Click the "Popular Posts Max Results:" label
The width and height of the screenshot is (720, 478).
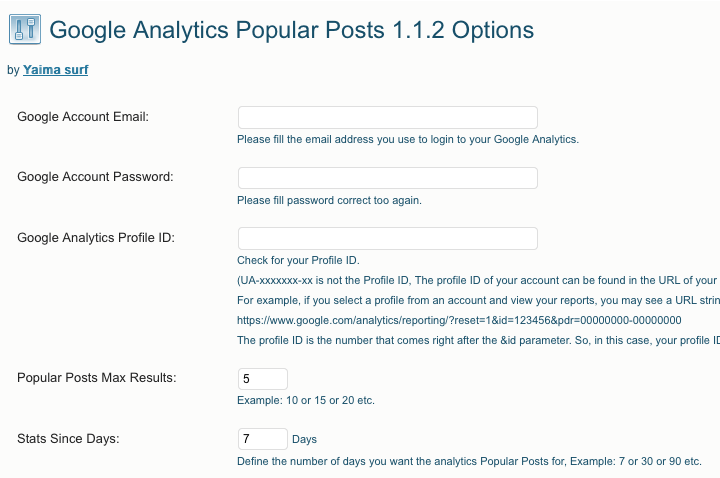97,378
